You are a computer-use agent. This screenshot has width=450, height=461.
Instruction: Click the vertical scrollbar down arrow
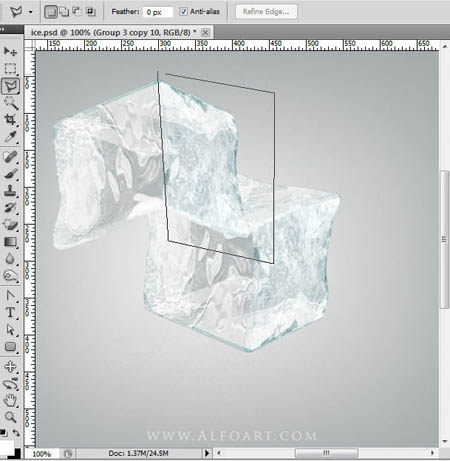click(x=445, y=442)
